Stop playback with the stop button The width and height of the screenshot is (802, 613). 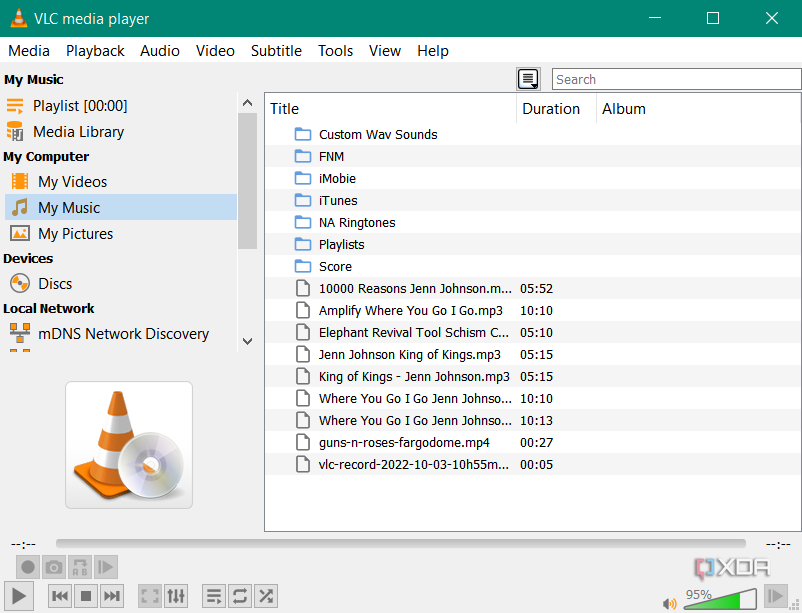pyautogui.click(x=86, y=596)
